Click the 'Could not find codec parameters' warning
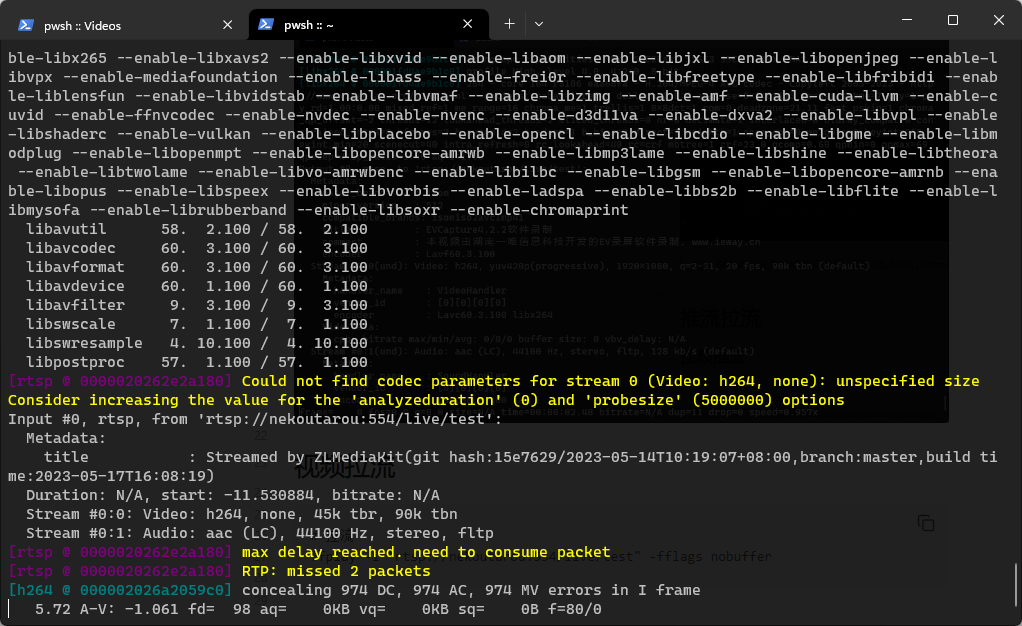This screenshot has height=626, width=1022. [611, 381]
